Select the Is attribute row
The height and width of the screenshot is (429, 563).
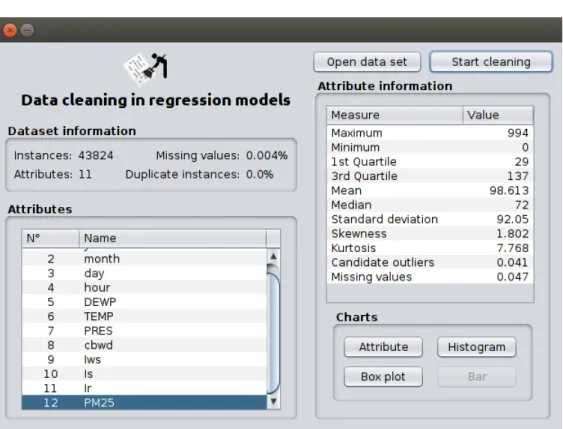pos(144,374)
